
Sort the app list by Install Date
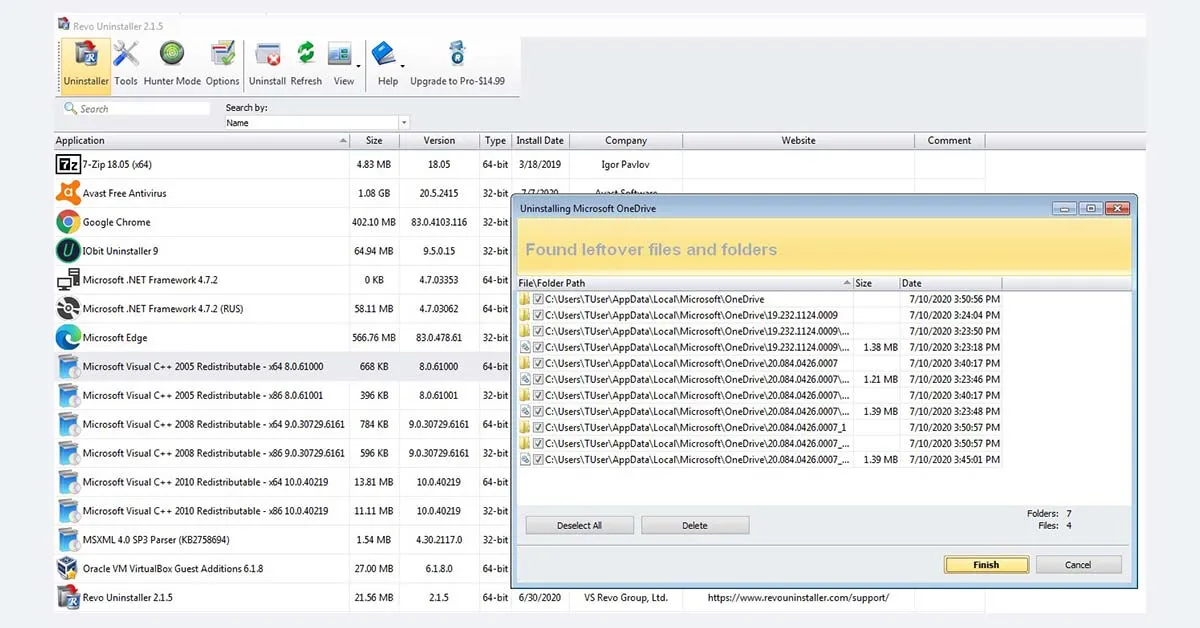coord(540,141)
